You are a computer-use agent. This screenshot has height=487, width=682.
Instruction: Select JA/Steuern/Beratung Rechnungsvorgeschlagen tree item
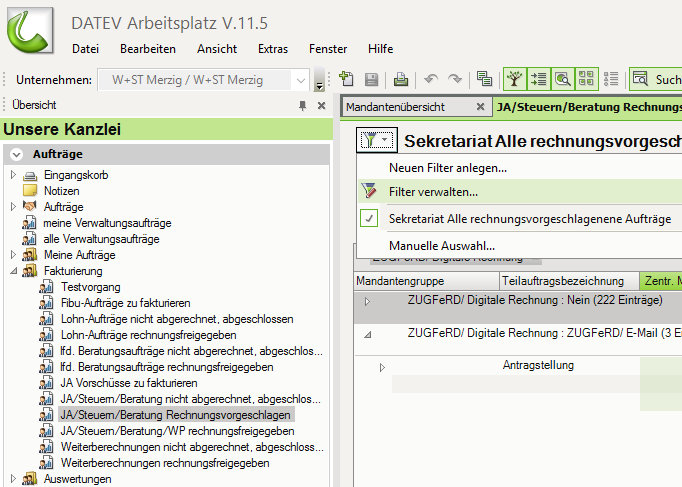176,415
